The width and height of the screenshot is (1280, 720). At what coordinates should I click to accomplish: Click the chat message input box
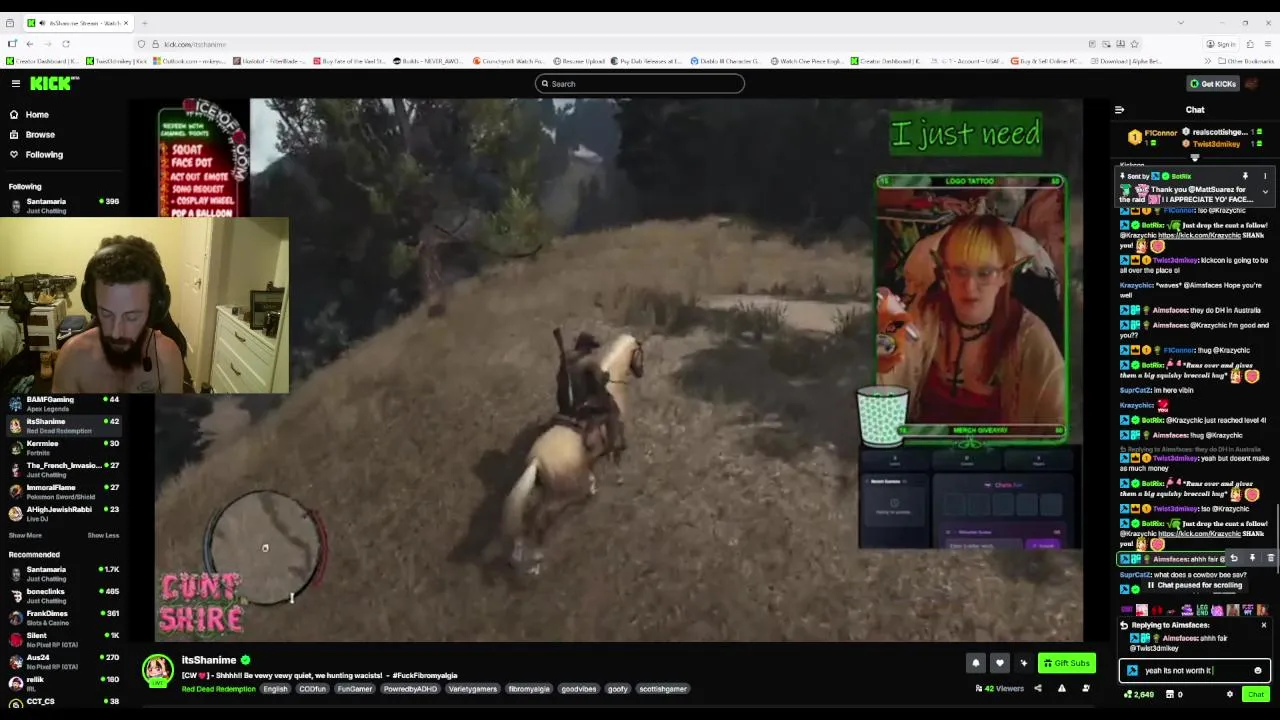tap(1193, 671)
